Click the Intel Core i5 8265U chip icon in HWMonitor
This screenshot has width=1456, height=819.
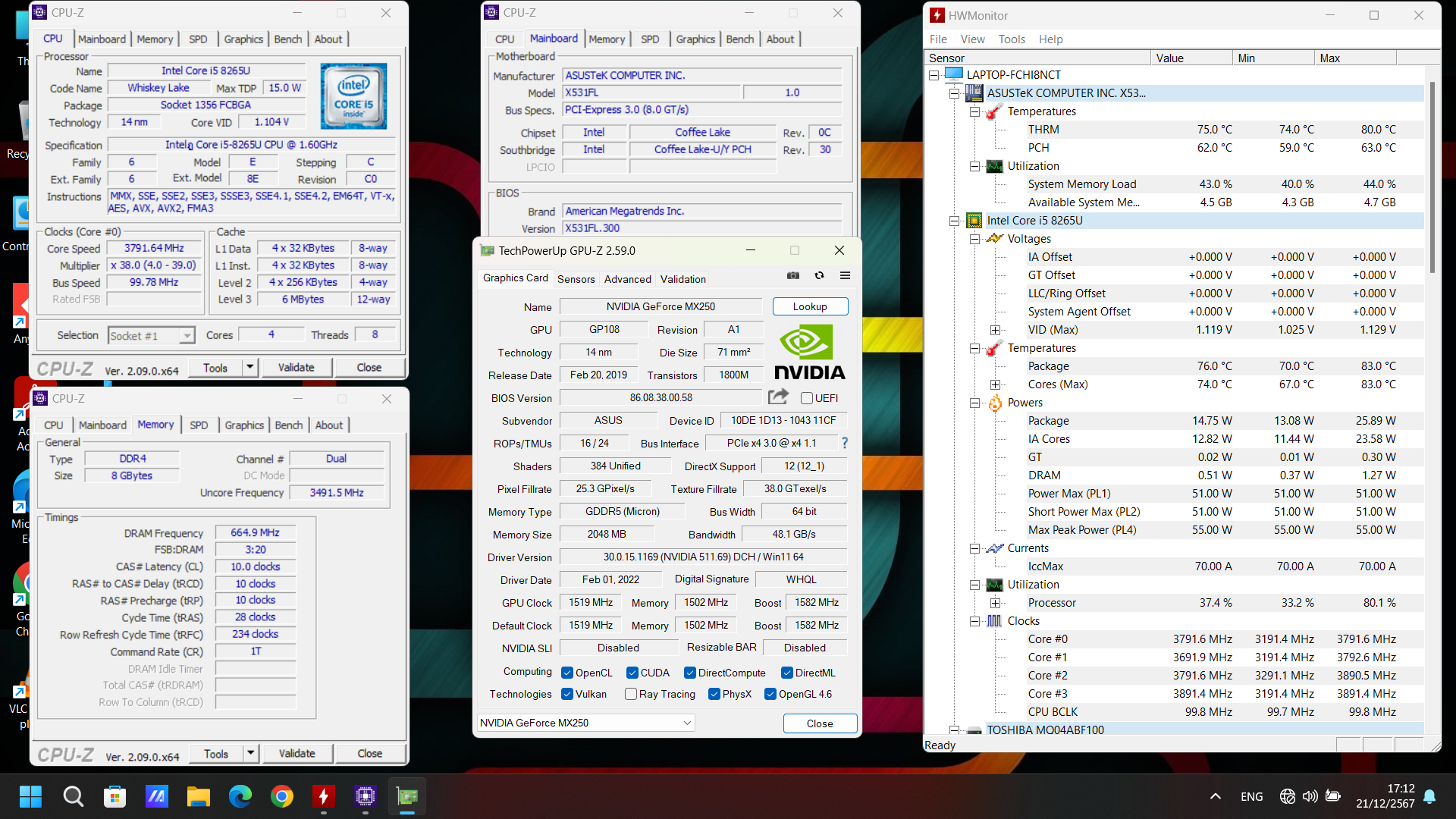(x=974, y=221)
